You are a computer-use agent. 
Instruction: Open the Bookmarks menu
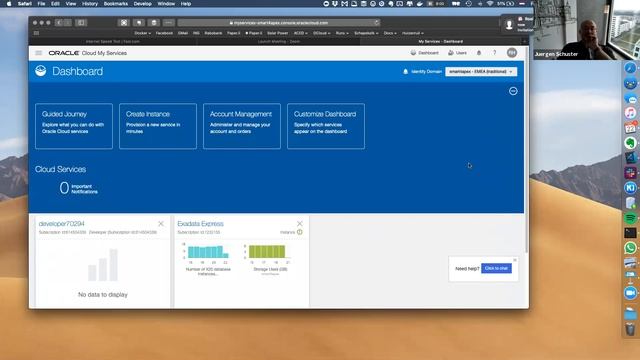(x=116, y=4)
